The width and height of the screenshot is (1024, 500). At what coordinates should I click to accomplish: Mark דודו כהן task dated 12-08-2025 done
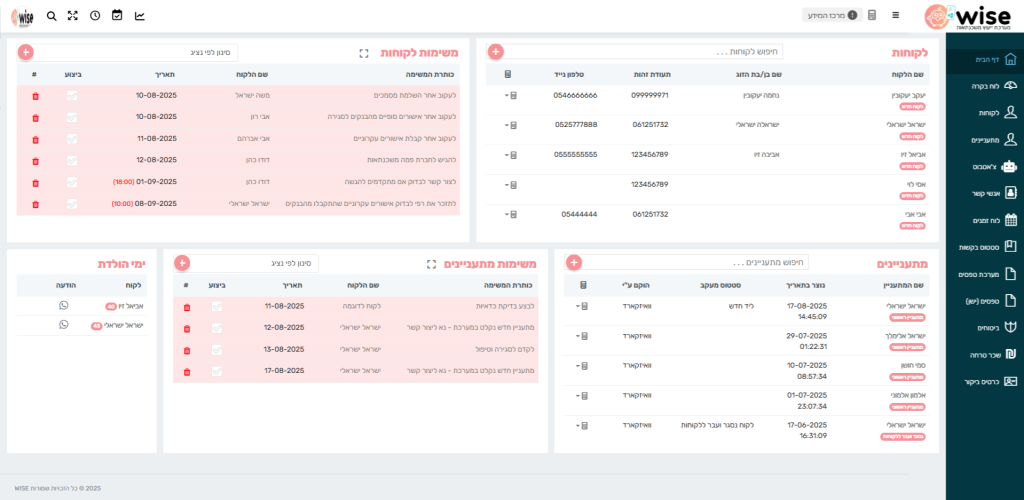pyautogui.click(x=72, y=160)
